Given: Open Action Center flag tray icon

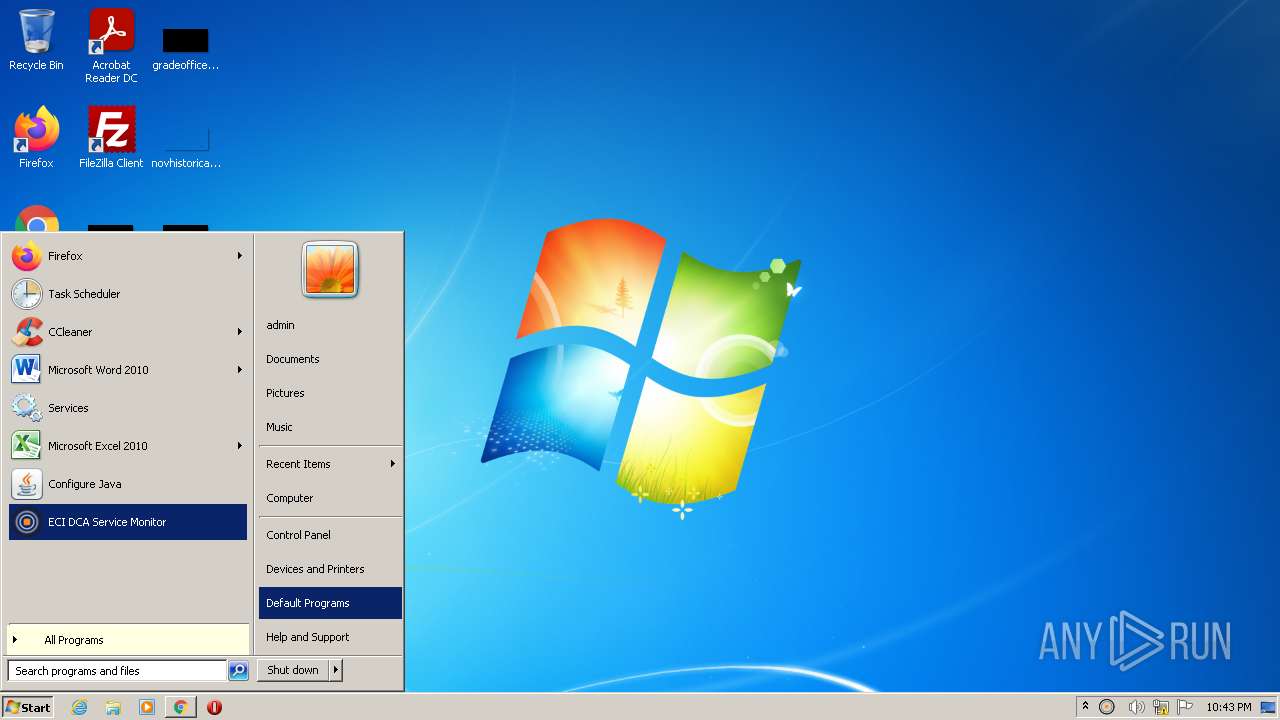Looking at the screenshot, I should [x=1185, y=707].
